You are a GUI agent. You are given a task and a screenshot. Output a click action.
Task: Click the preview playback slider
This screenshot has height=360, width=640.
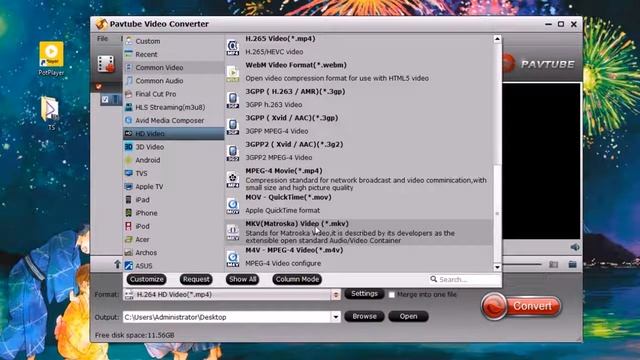(x=522, y=264)
